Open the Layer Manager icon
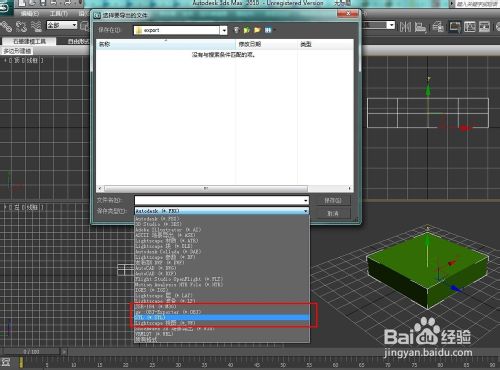Screen dimensions: 500x370 (438, 27)
